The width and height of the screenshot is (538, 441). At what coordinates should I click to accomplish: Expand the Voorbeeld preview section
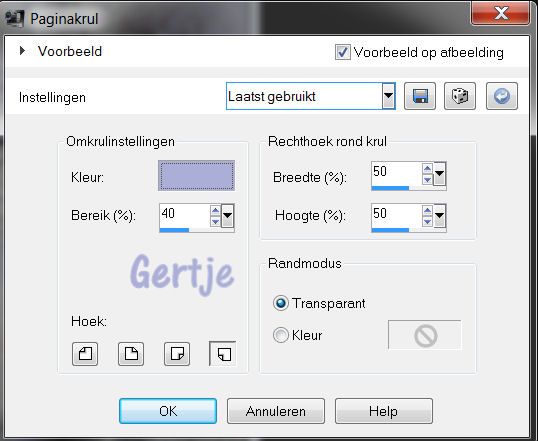tap(23, 51)
